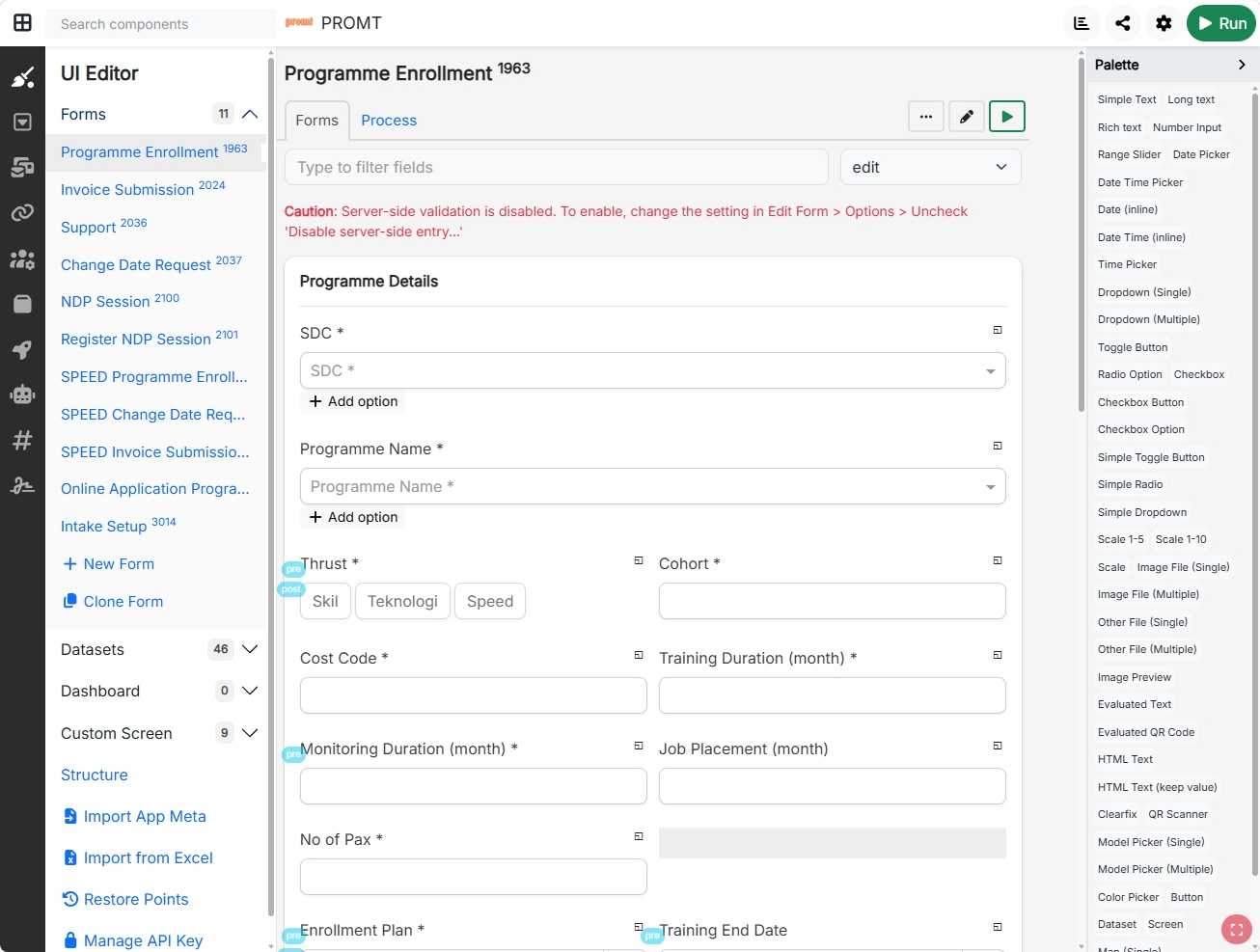This screenshot has height=952, width=1260.
Task: Click the Clone Form link
Action: coord(113,601)
